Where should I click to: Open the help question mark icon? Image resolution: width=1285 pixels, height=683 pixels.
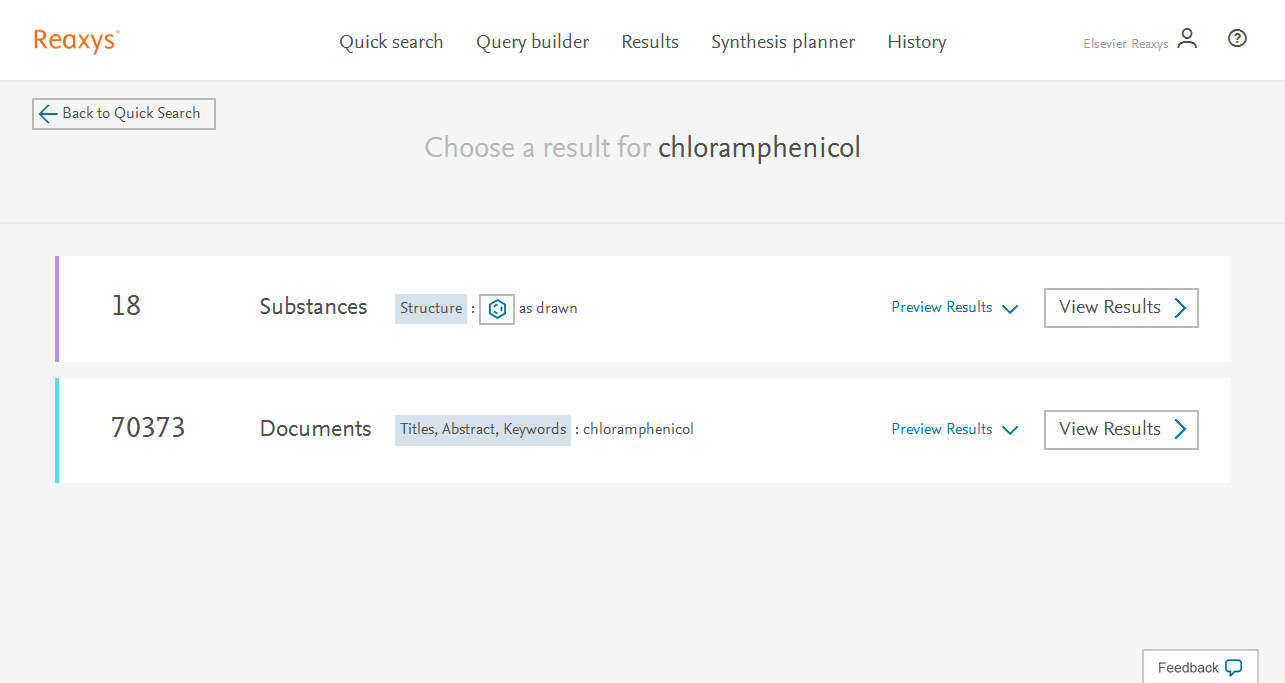(1237, 39)
